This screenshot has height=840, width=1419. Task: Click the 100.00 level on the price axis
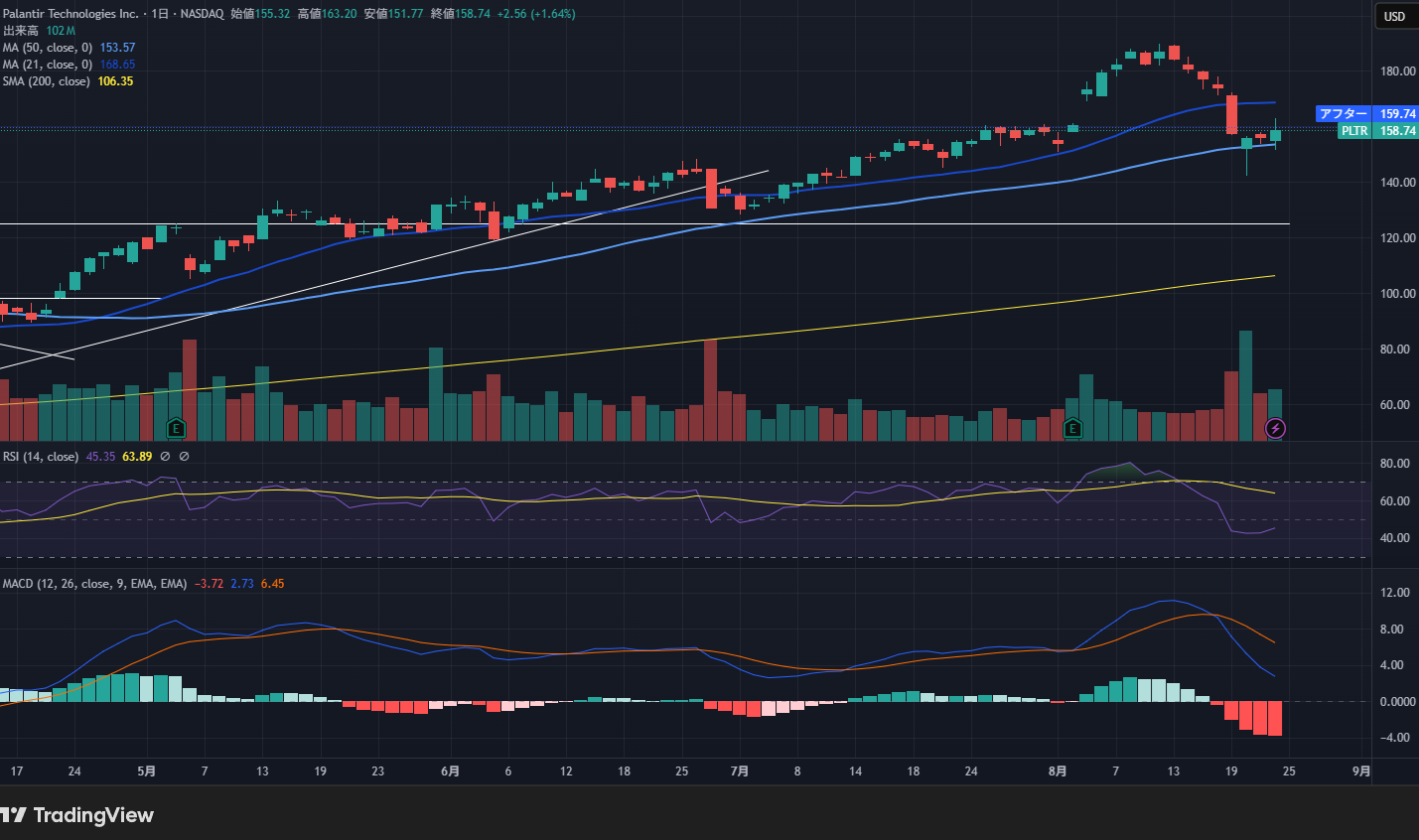coord(1397,294)
